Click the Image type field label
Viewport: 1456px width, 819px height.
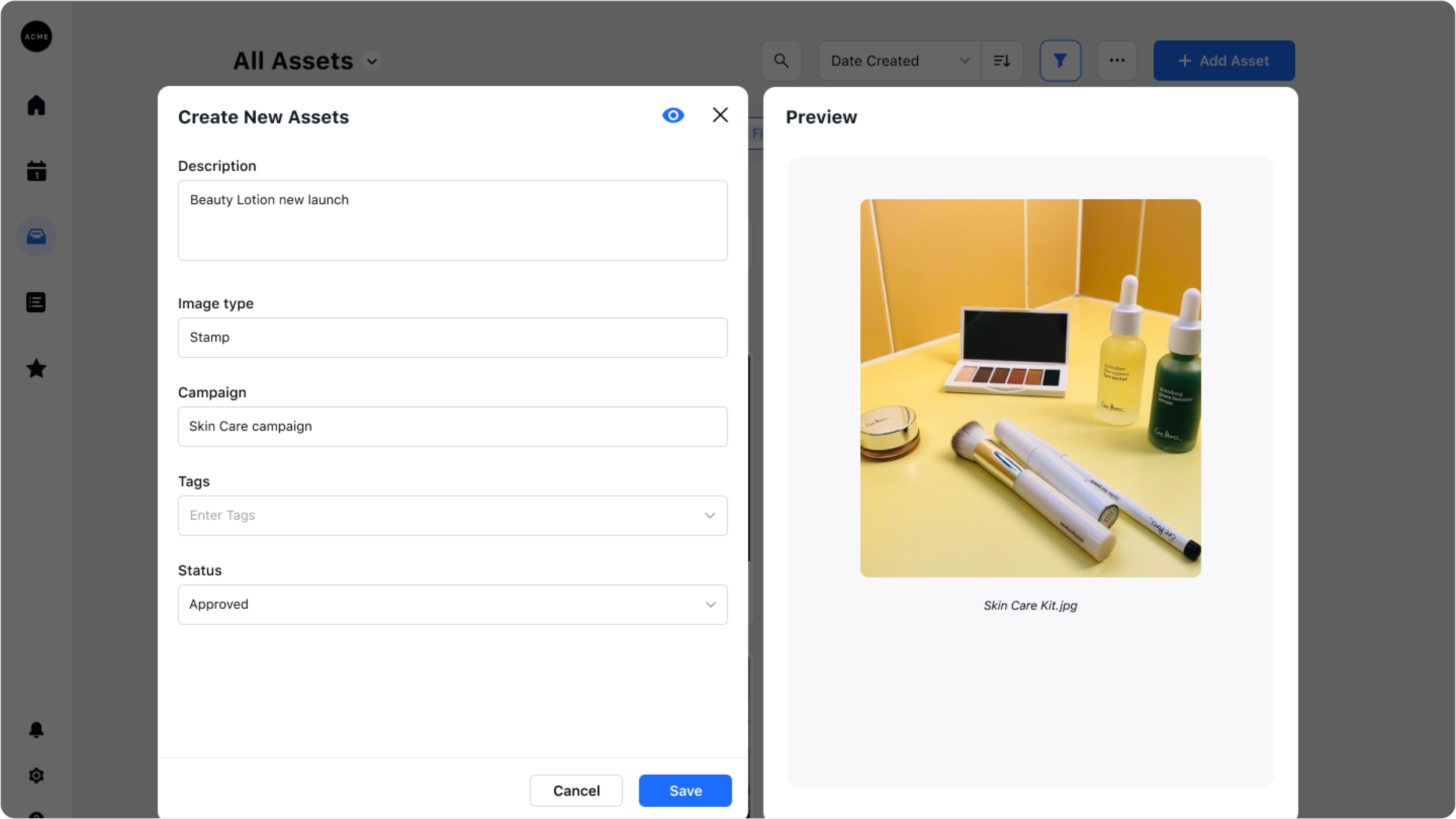[x=215, y=303]
